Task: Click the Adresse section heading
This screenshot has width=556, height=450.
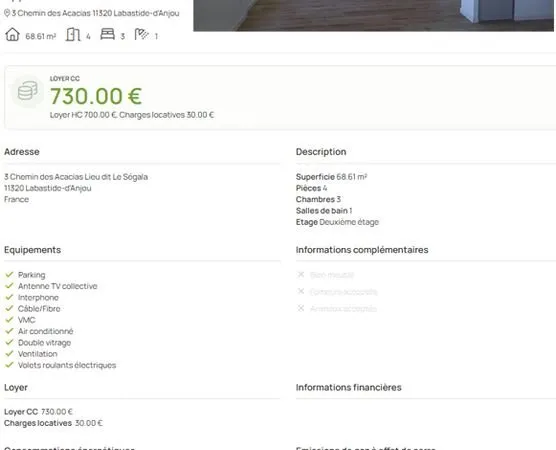Action: pos(22,152)
